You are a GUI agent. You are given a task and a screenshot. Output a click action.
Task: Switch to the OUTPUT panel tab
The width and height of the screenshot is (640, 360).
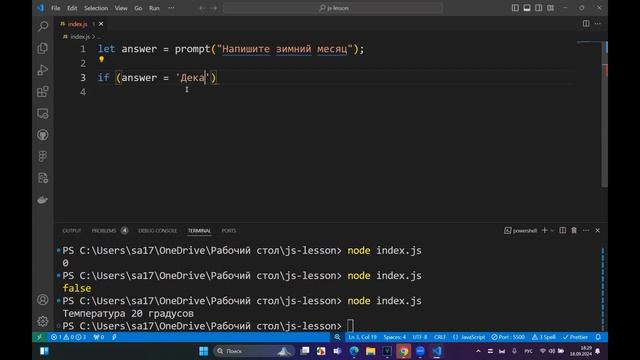tap(71, 231)
